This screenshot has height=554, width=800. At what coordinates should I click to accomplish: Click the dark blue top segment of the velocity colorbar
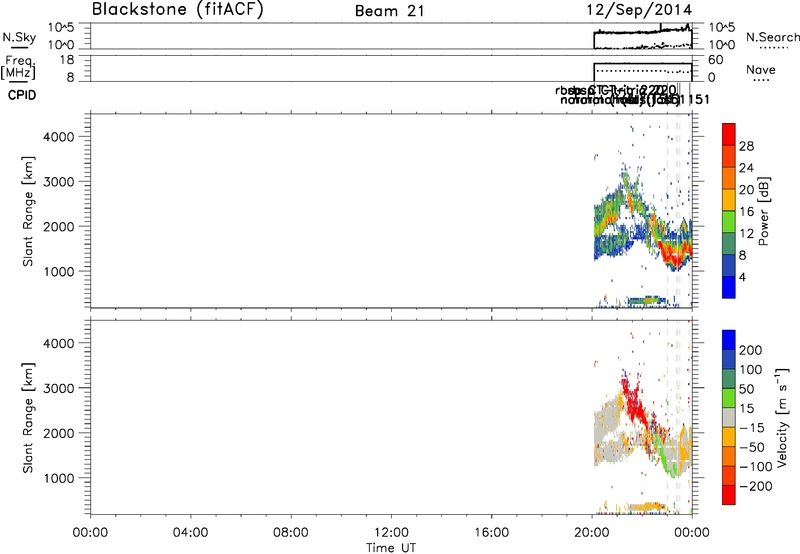pyautogui.click(x=729, y=340)
